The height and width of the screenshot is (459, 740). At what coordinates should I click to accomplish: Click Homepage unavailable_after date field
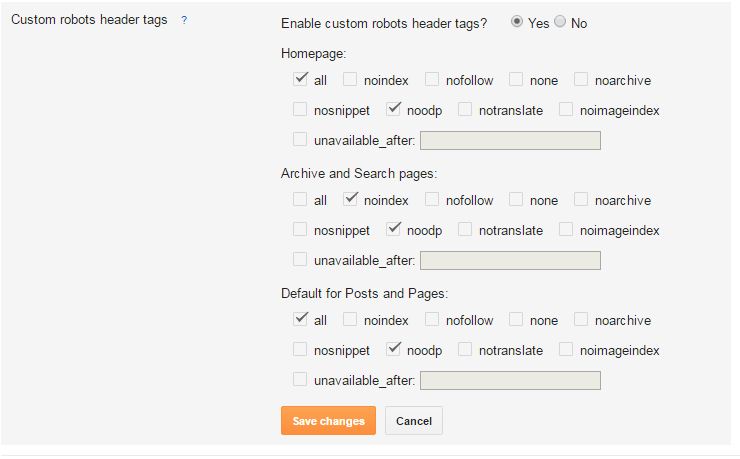point(510,141)
